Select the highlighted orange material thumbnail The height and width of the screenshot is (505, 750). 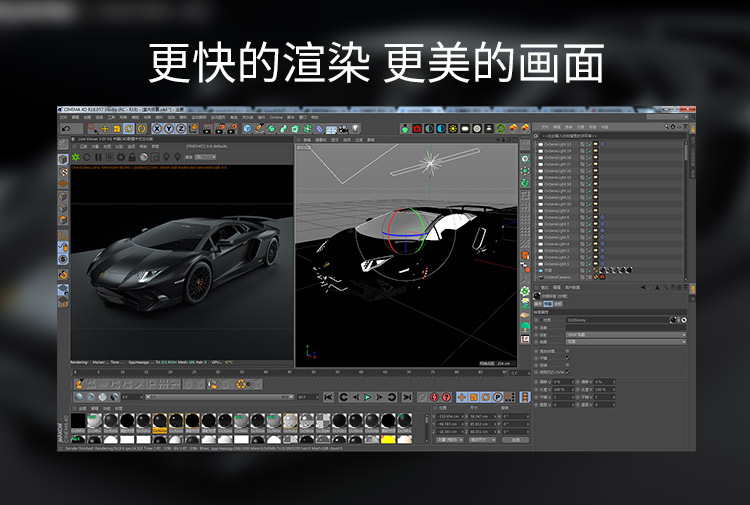(x=160, y=422)
